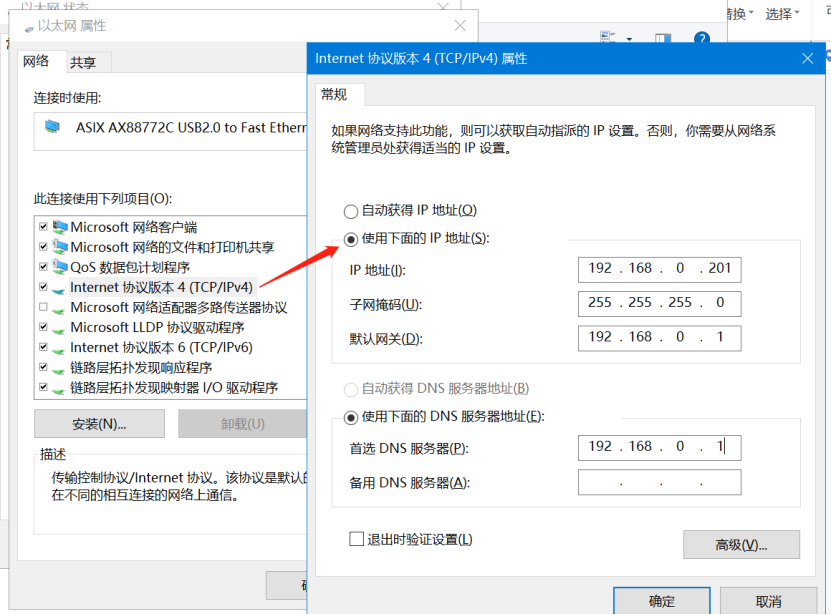Click the Microsoft LLDP 协议驱动程序 icon
Image resolution: width=831 pixels, height=615 pixels.
(60, 327)
